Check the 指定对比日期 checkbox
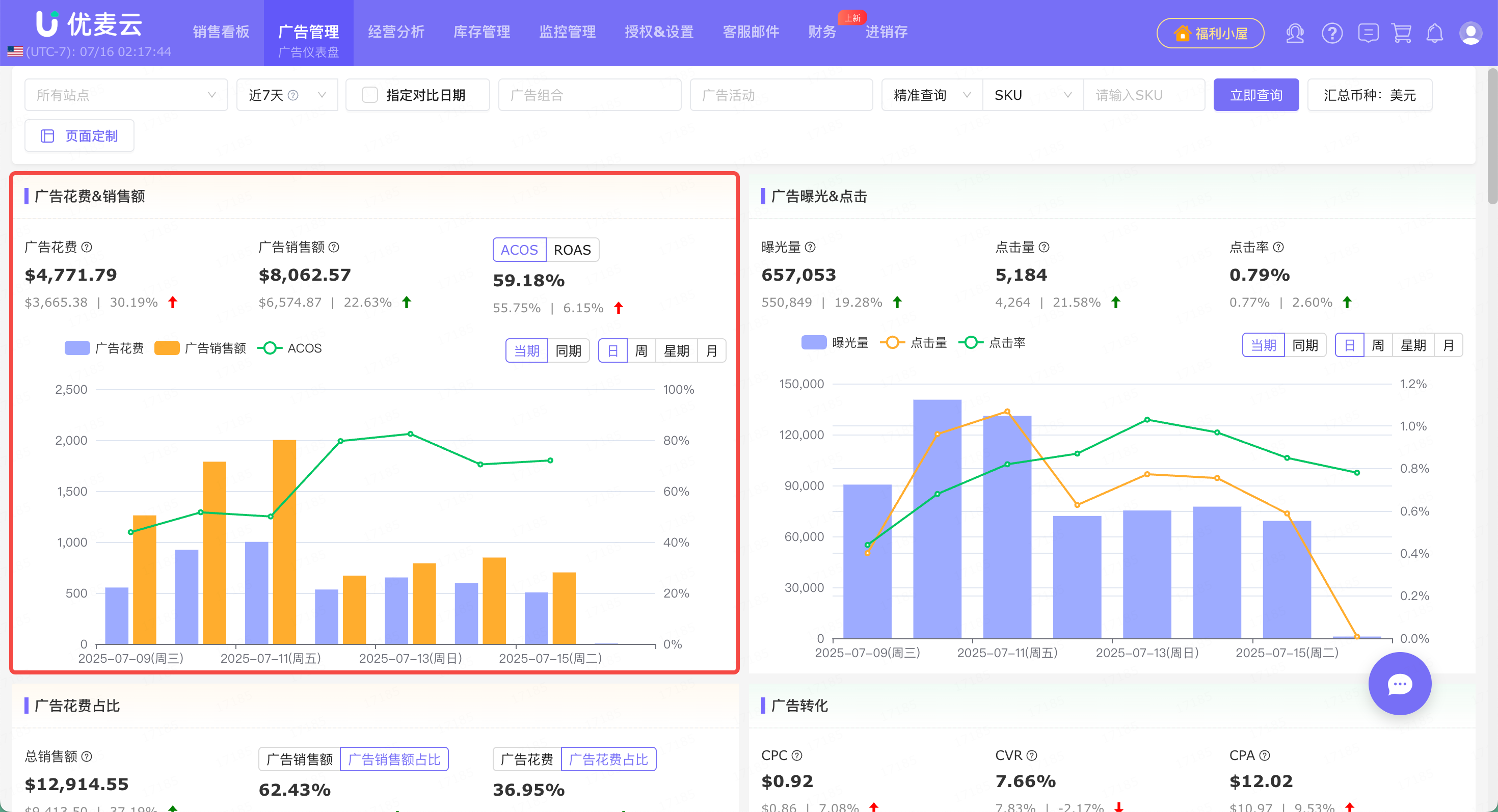 370,95
